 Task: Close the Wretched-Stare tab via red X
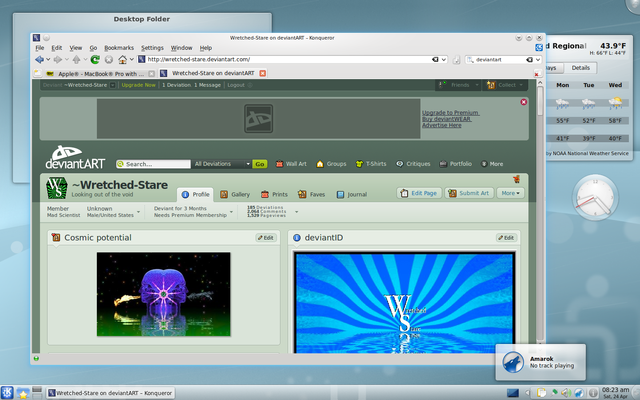click(x=262, y=73)
